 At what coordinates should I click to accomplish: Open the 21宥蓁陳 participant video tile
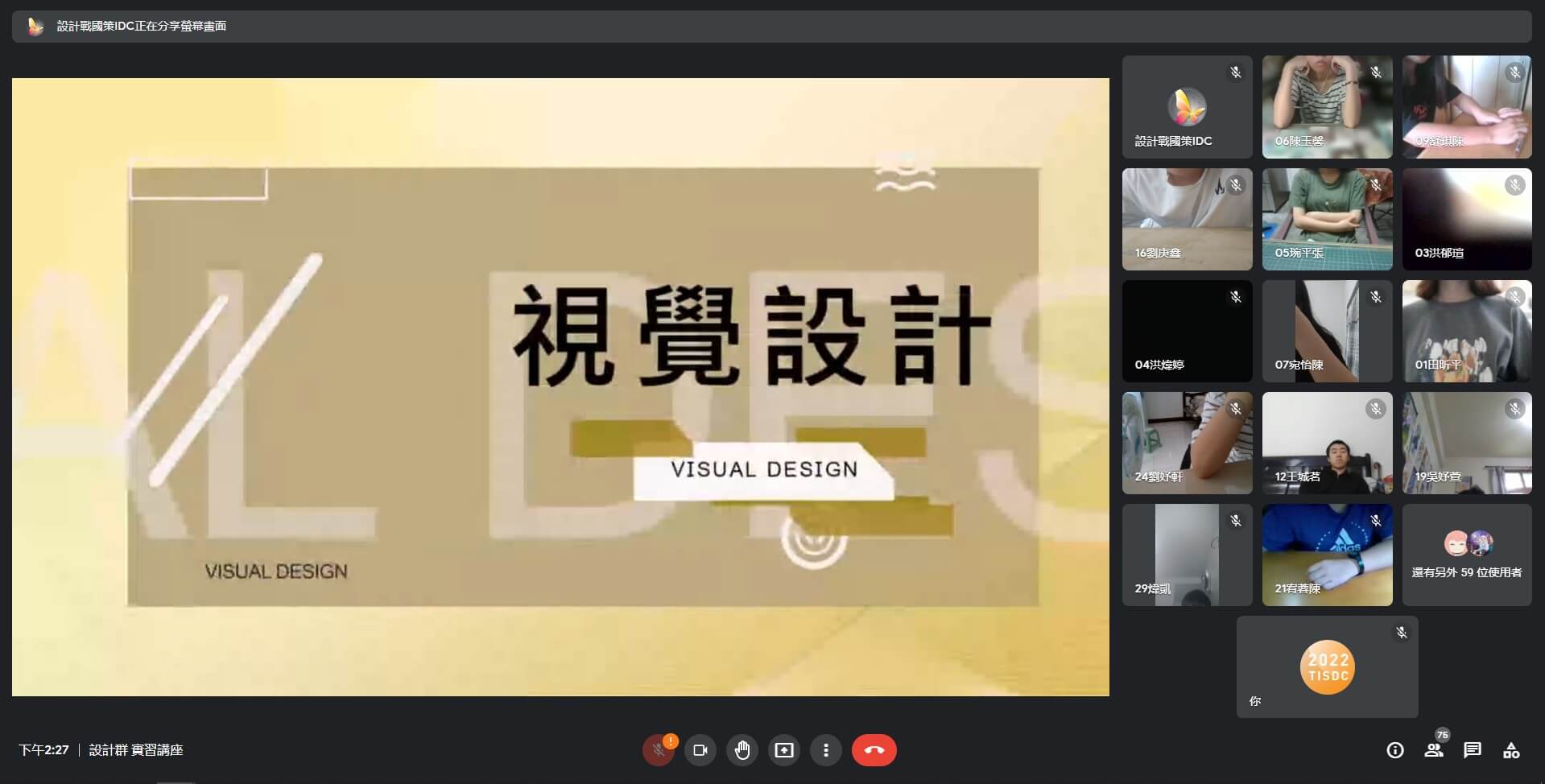coord(1327,555)
